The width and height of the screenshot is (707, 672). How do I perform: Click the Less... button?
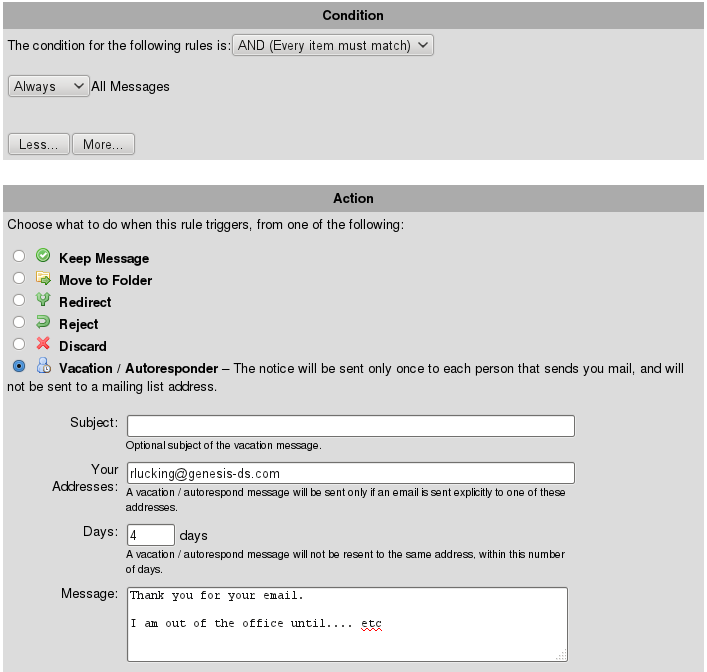(39, 144)
